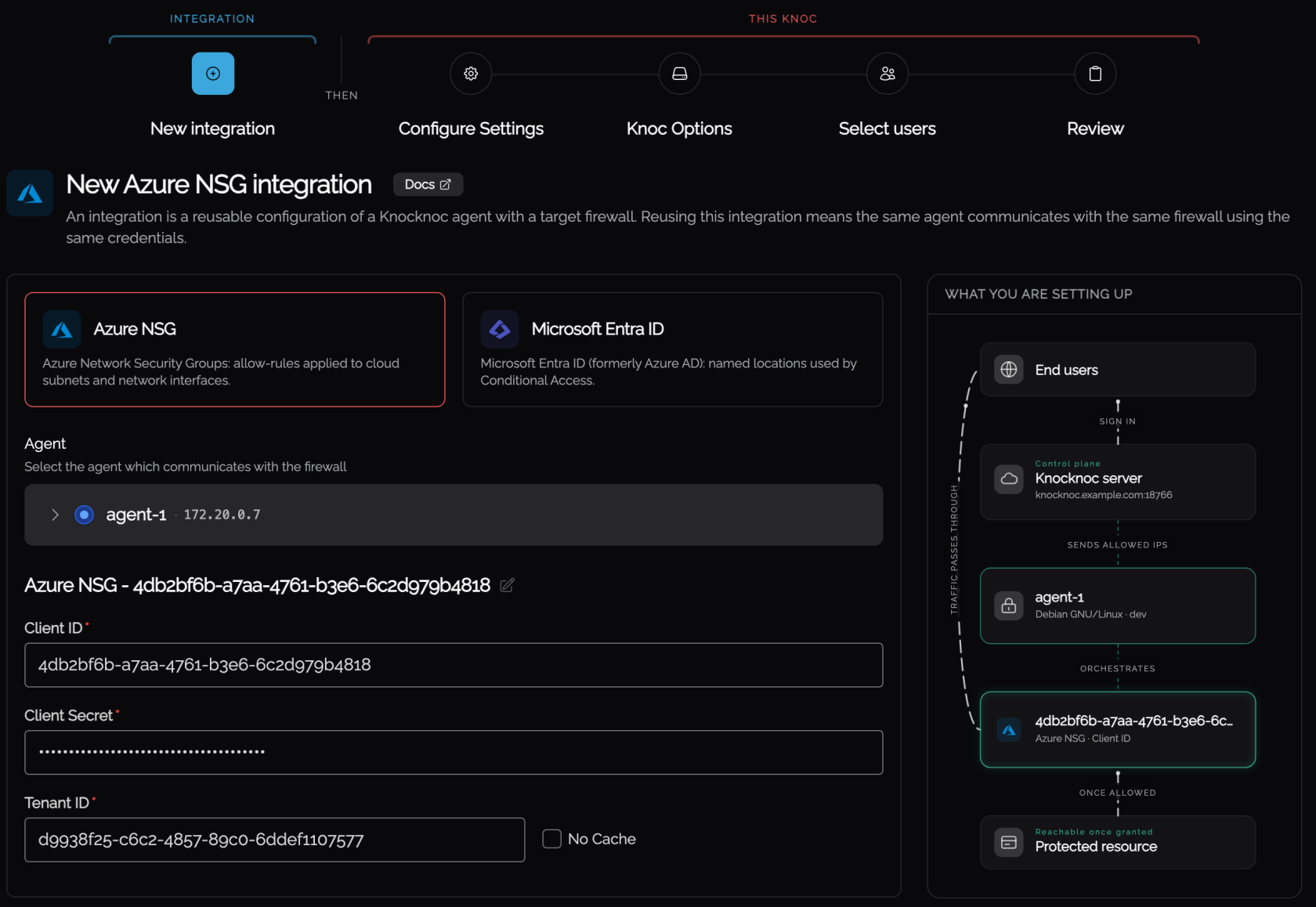Click the New integration plus icon

213,74
